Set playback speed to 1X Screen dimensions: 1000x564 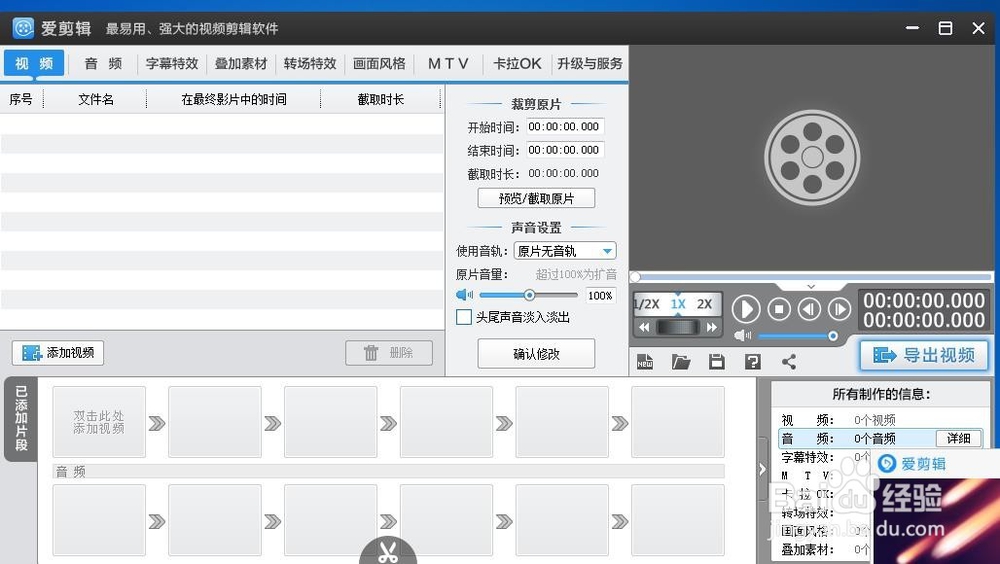pos(678,304)
